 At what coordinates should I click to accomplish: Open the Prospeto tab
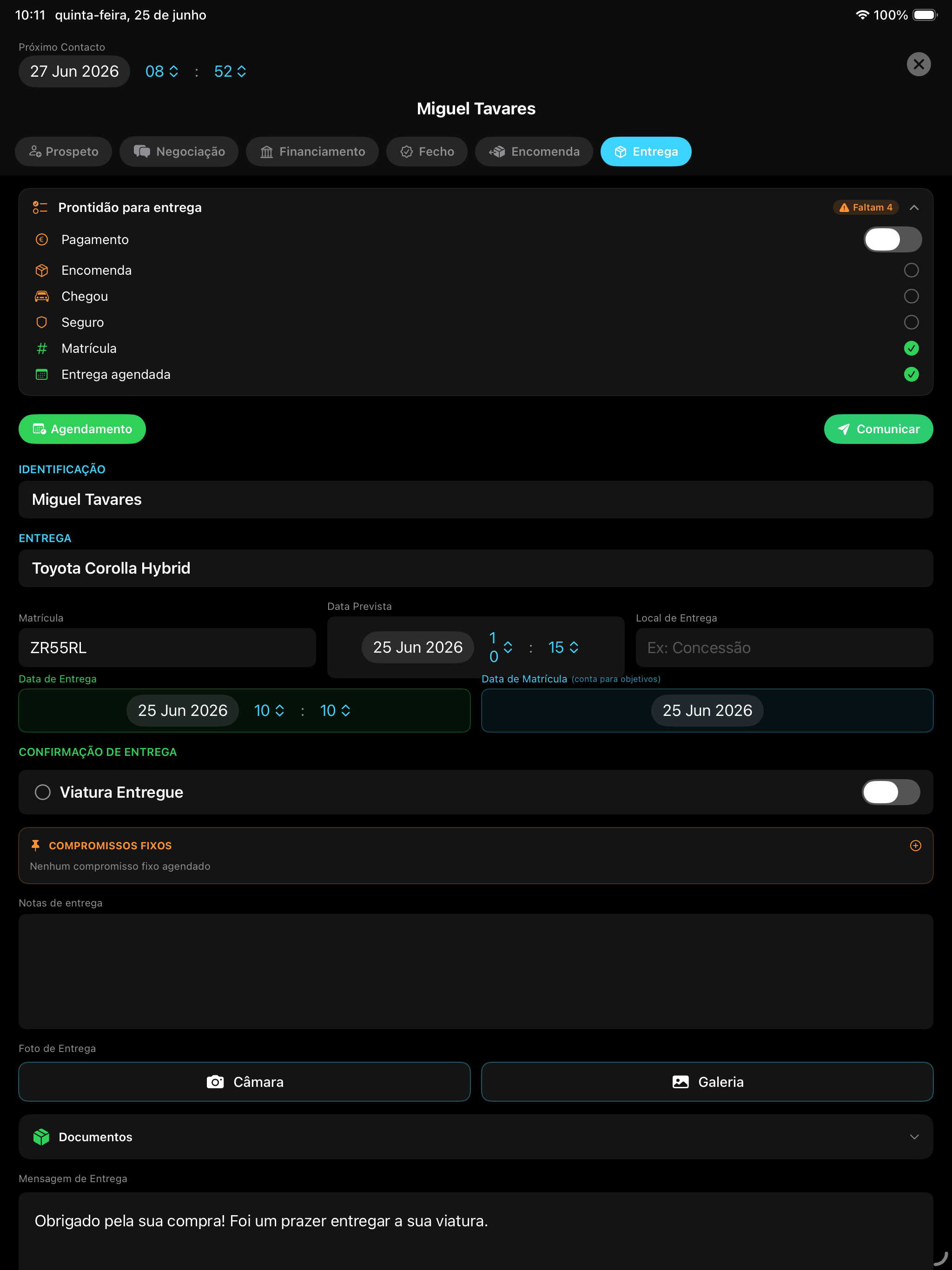64,152
